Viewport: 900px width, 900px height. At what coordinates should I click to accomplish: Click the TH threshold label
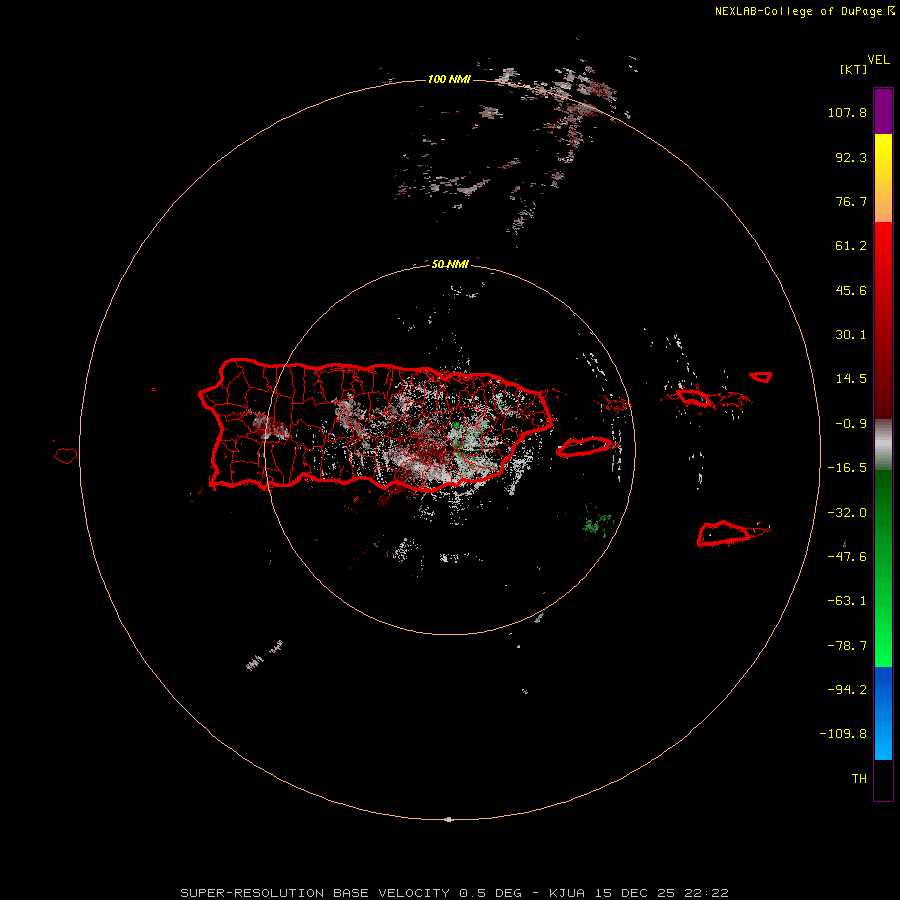(x=859, y=779)
